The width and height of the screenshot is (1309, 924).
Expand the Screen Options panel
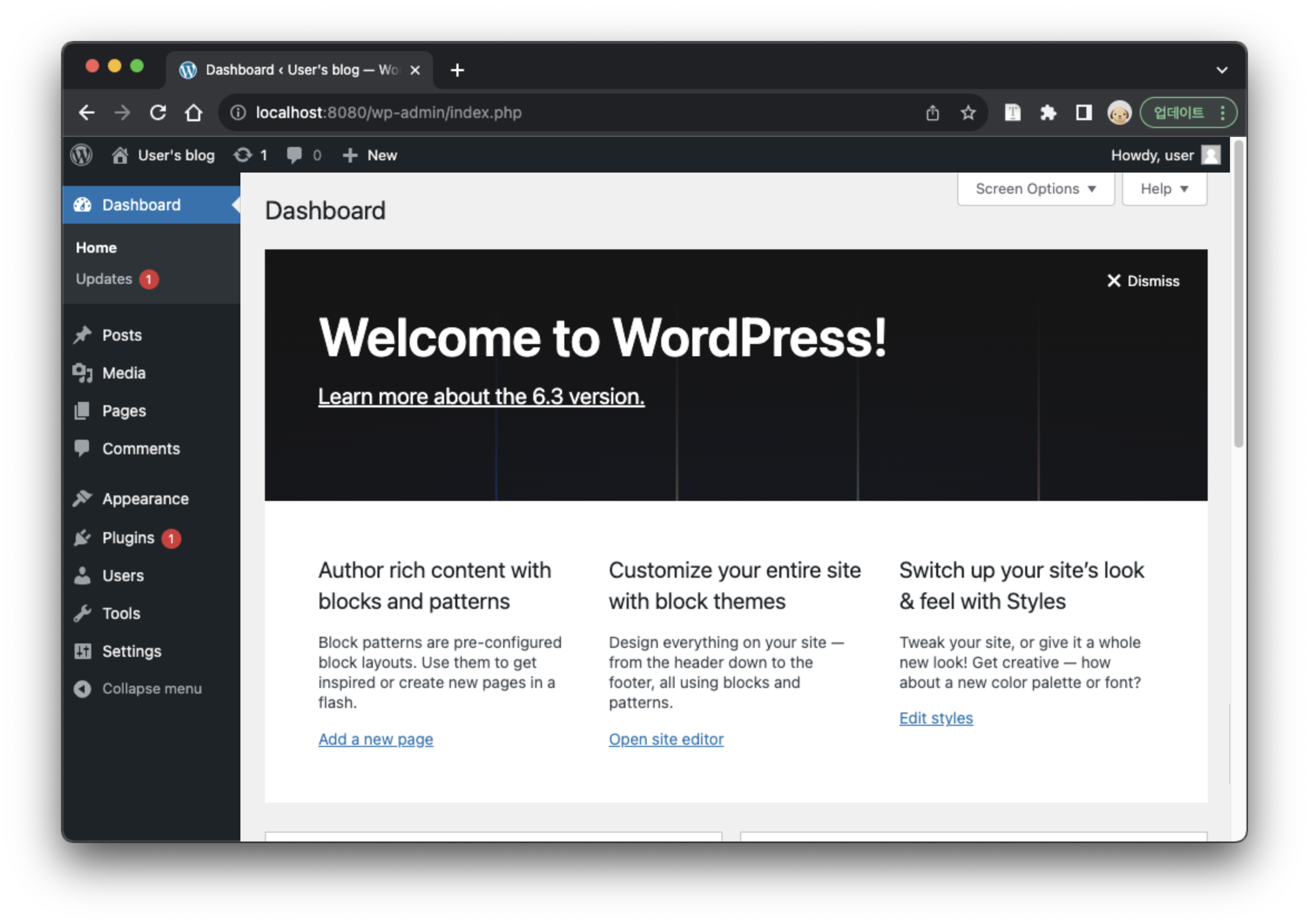(1035, 189)
